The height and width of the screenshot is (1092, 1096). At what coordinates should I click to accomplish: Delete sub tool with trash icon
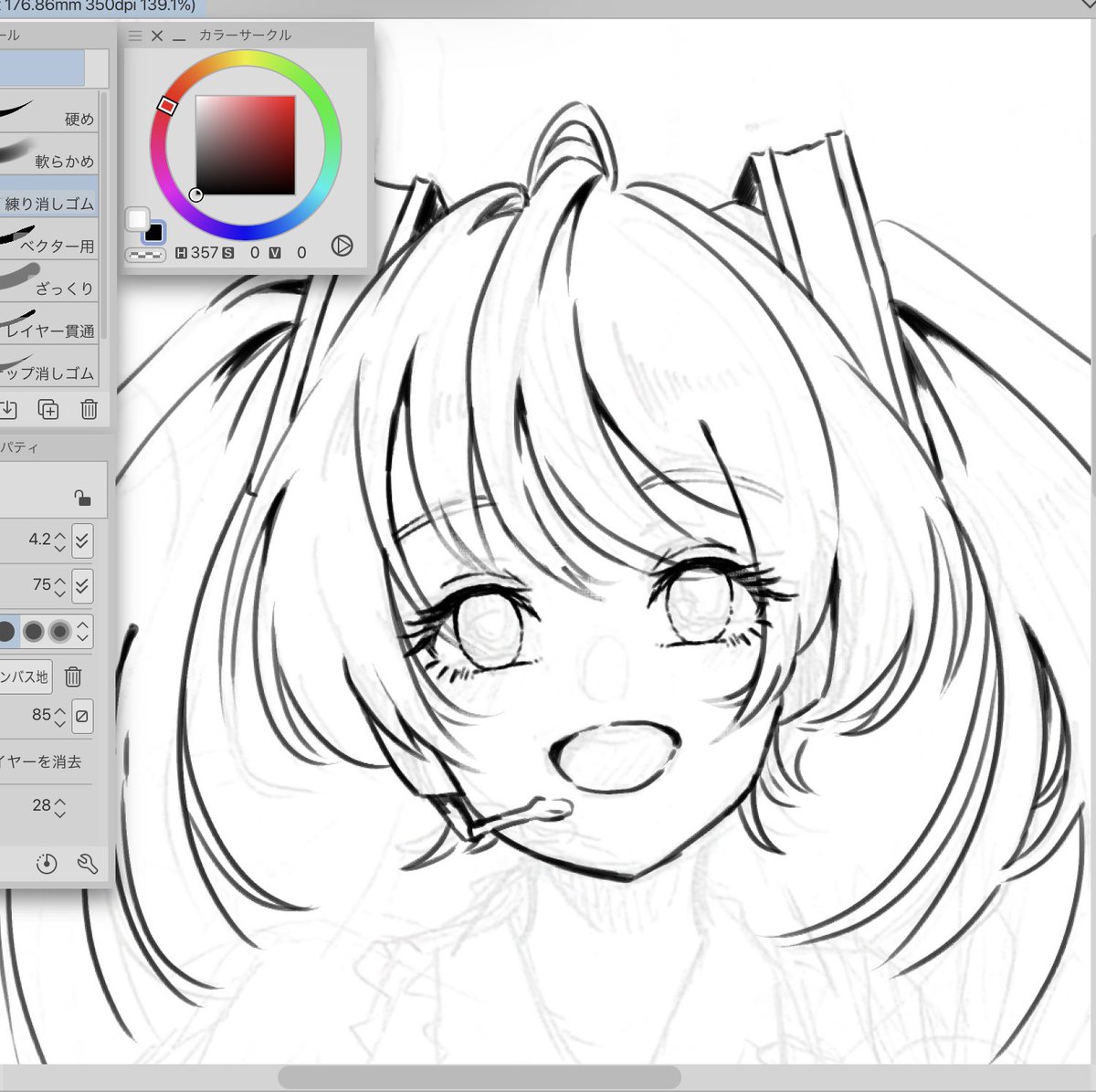coord(89,409)
